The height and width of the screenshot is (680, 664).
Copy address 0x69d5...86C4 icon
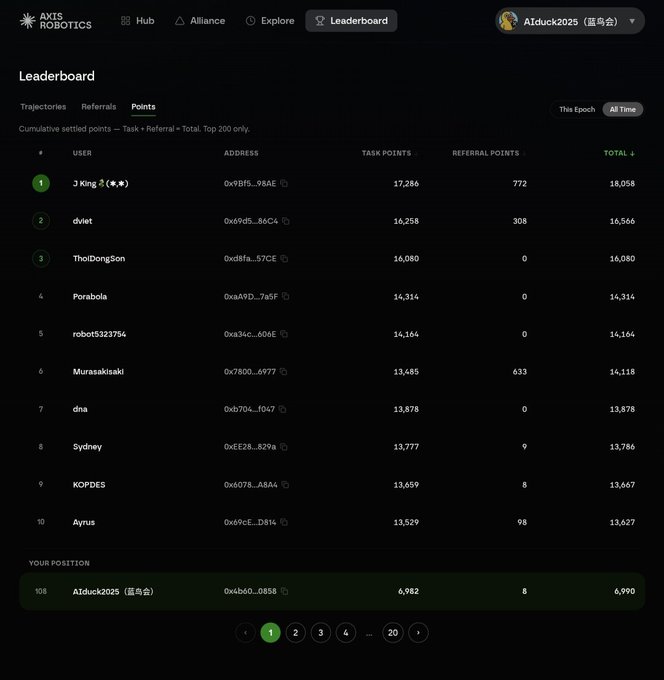pos(286,221)
